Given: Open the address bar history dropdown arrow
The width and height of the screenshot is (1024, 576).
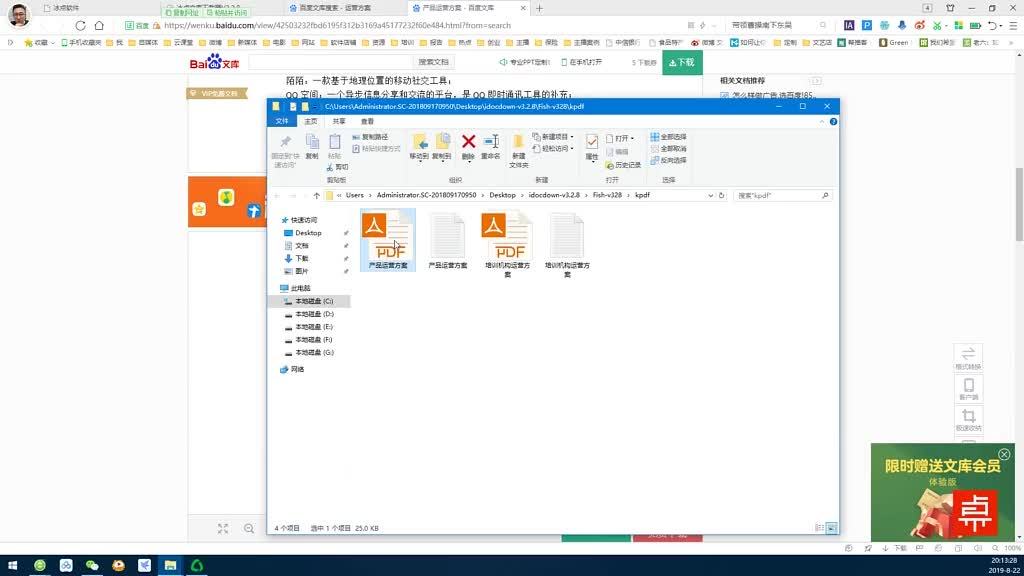Looking at the screenshot, I should point(710,194).
